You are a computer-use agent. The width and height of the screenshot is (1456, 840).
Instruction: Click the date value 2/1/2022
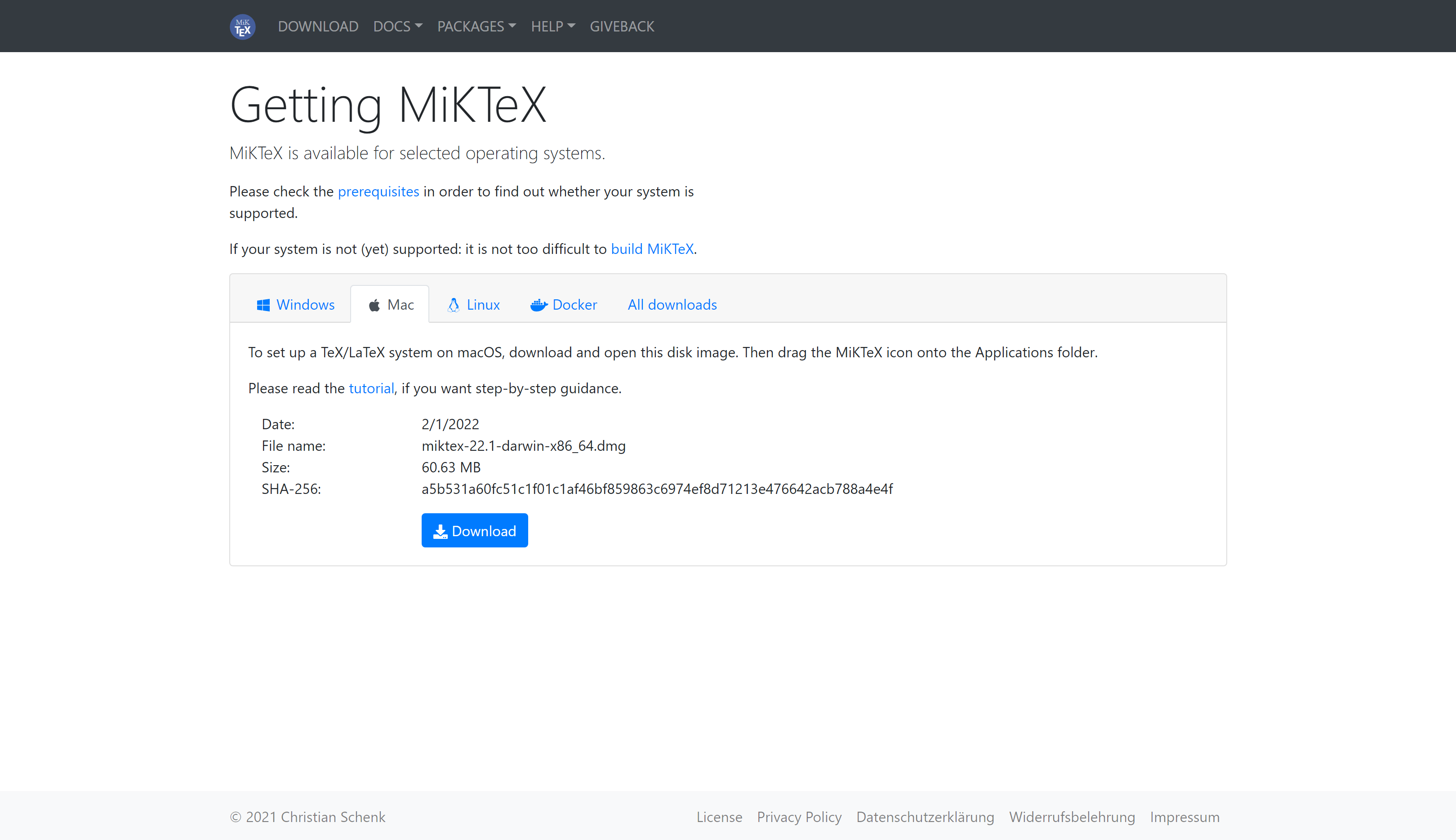pos(450,424)
